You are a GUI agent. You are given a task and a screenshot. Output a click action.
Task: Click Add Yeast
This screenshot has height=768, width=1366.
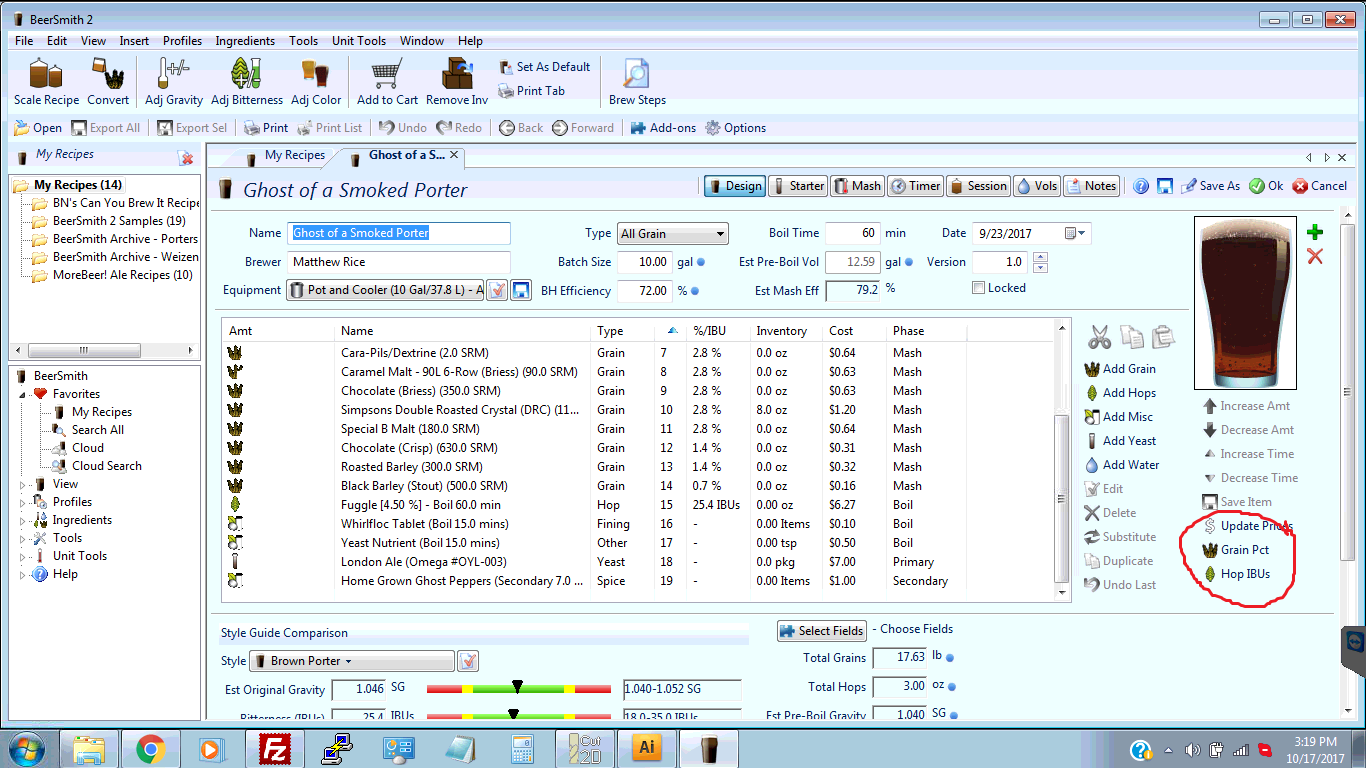tap(1120, 441)
